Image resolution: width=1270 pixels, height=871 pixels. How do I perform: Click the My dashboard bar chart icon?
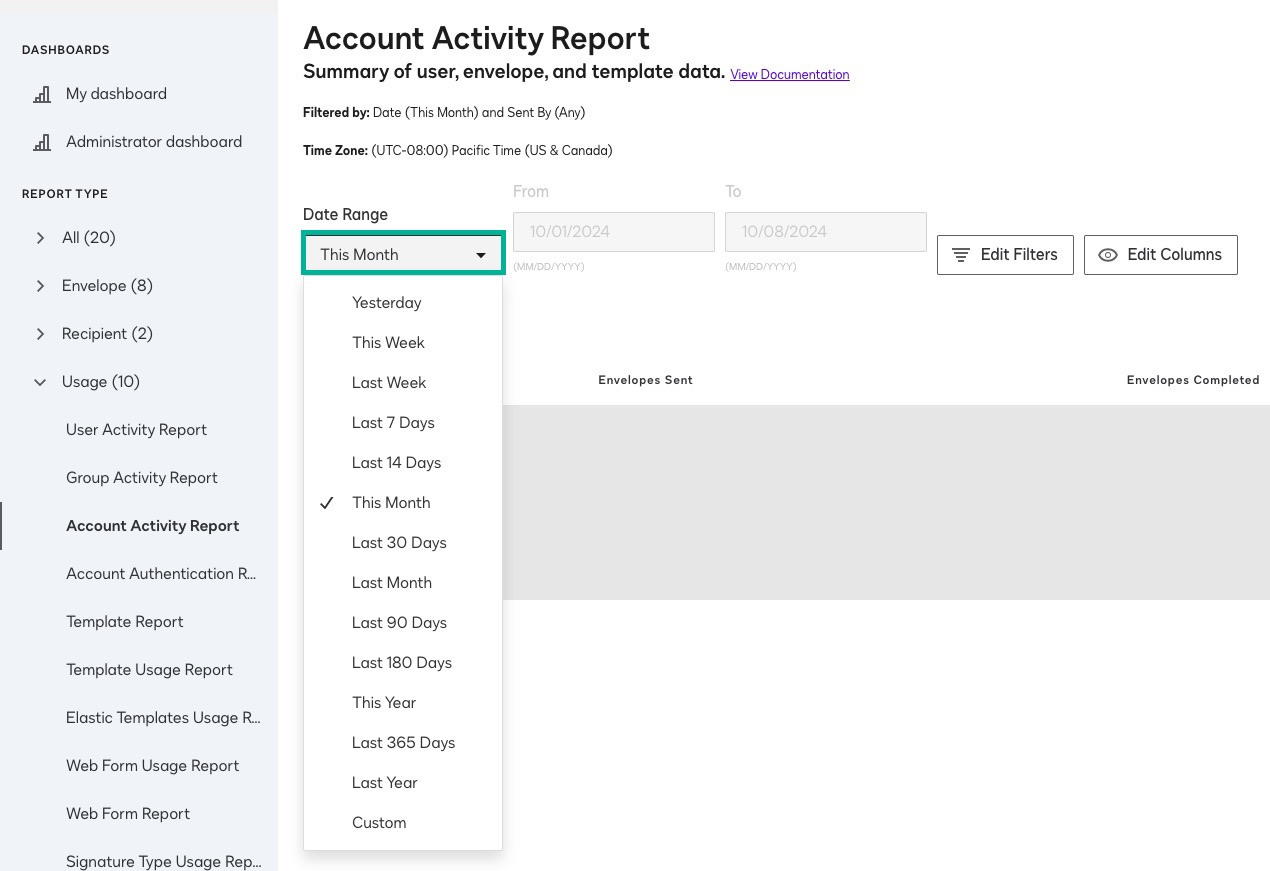coord(42,94)
